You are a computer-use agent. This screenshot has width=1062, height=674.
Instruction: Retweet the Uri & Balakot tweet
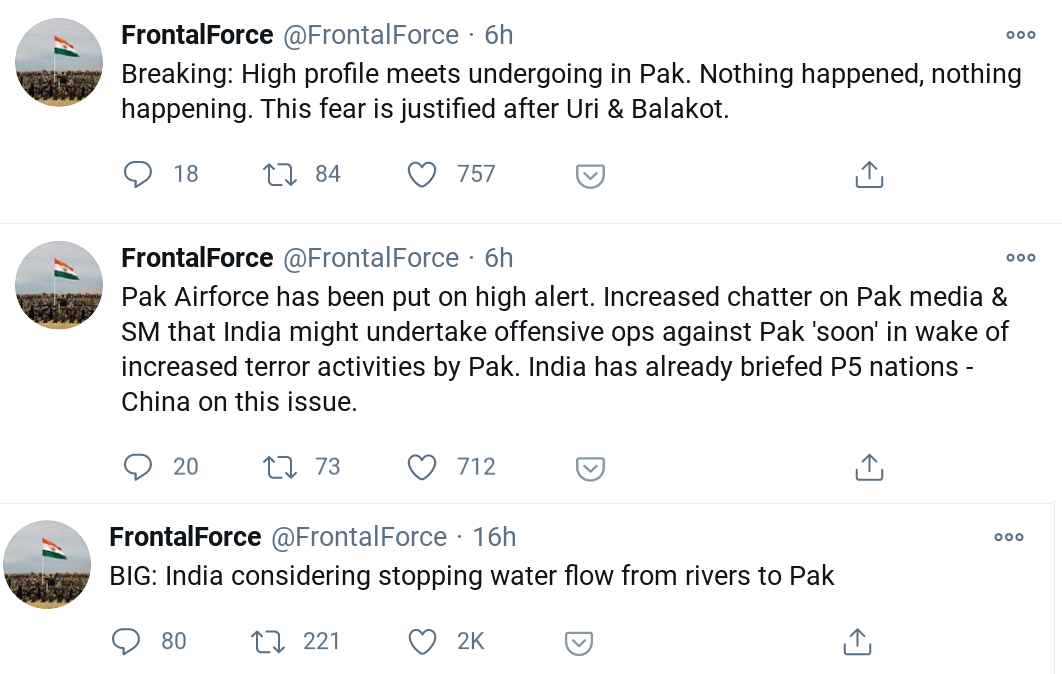[x=279, y=175]
